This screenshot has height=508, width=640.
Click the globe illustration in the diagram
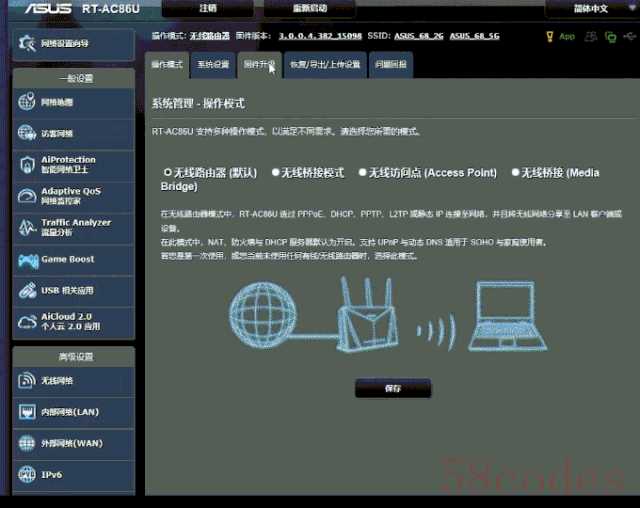(x=262, y=313)
